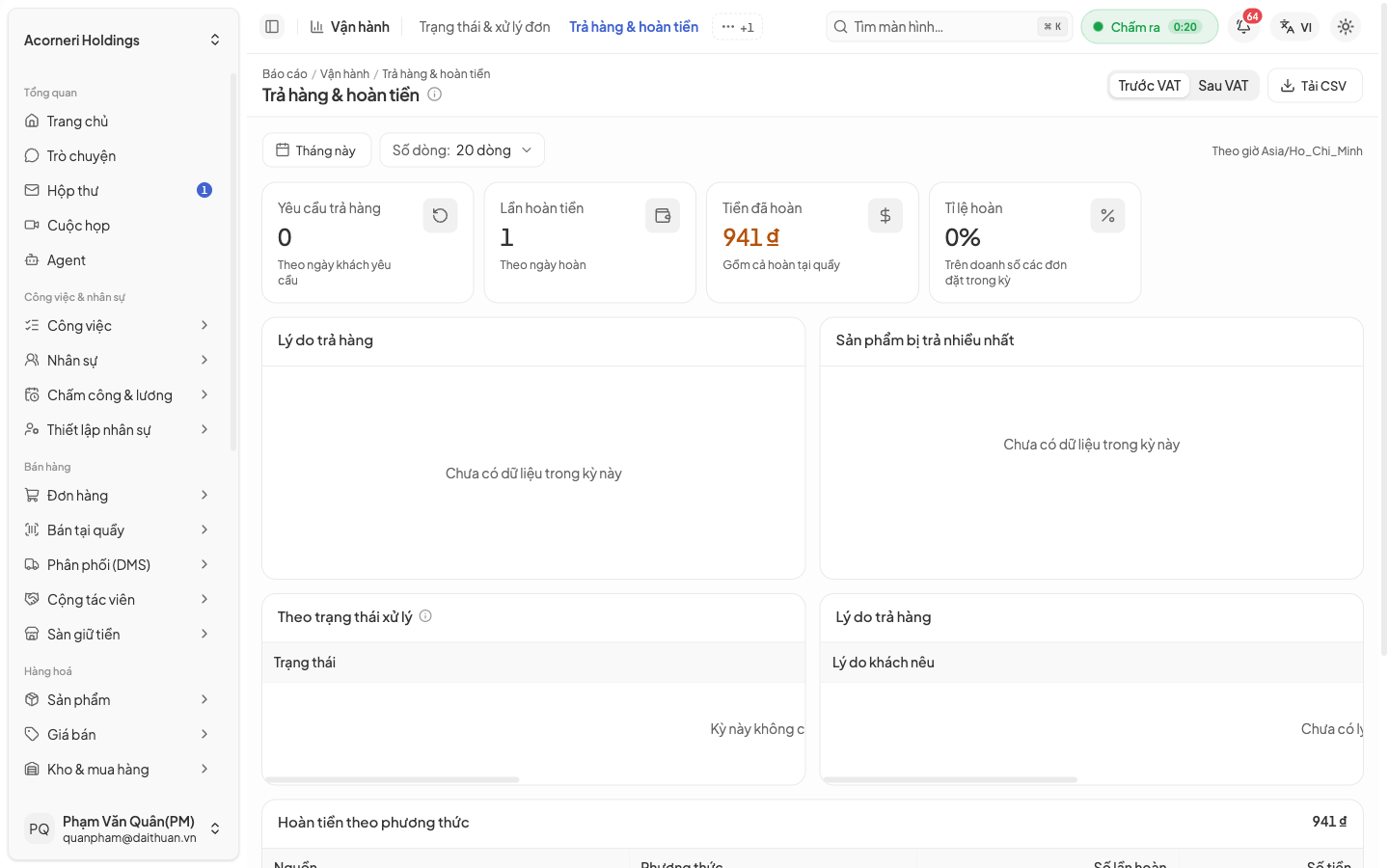1389x868 pixels.
Task: Click the Chấm ra clock-out timer
Action: (1149, 27)
